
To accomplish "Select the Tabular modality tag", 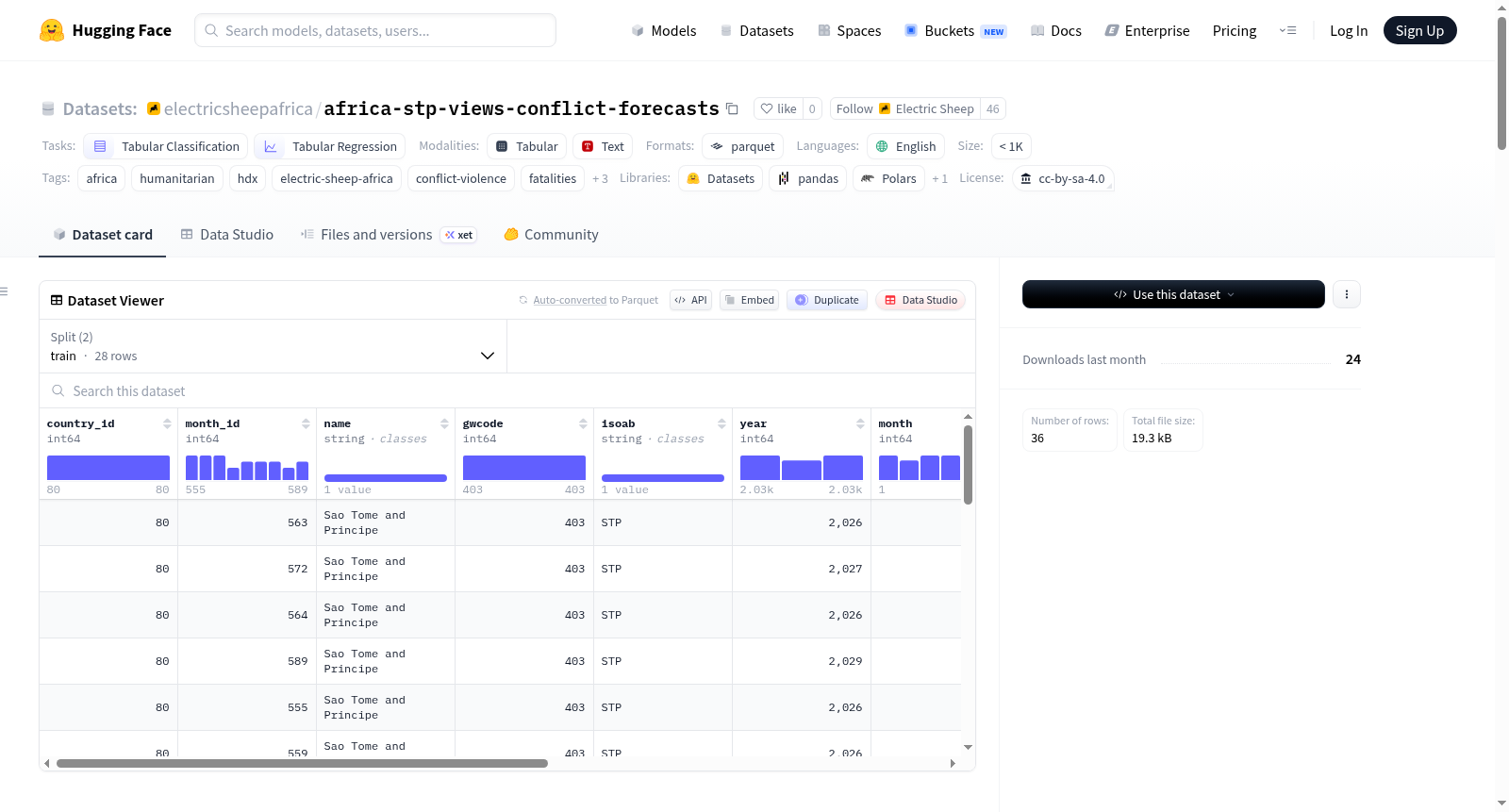I will coord(527,146).
